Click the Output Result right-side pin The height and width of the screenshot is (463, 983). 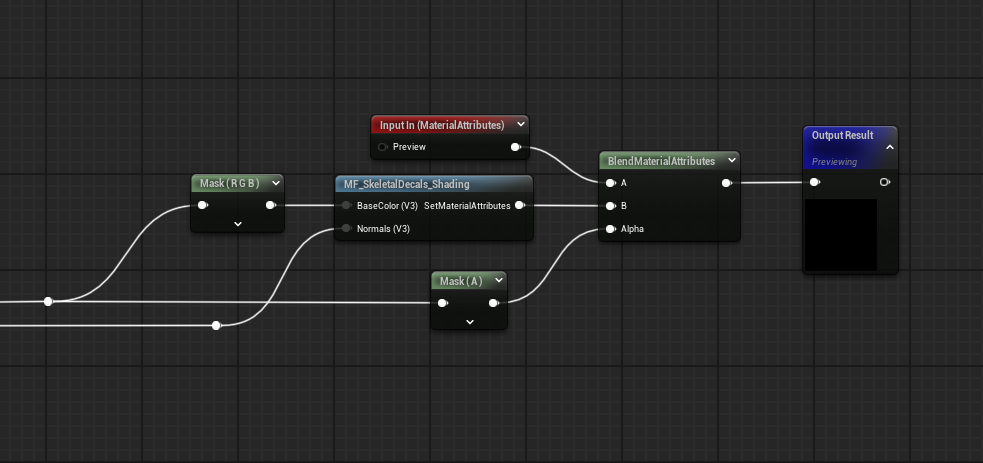[885, 182]
